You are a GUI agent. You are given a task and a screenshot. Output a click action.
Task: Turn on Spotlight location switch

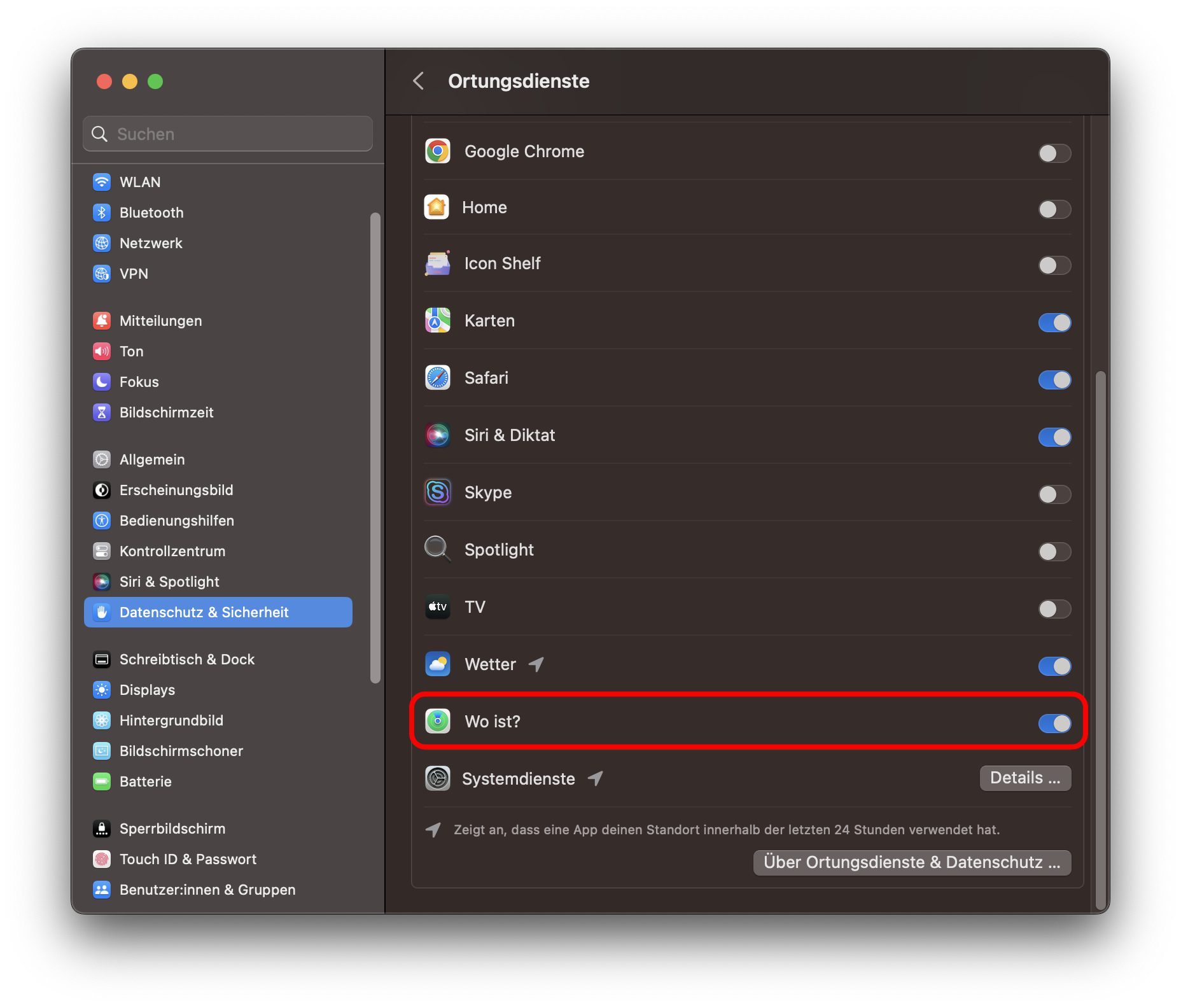[x=1054, y=551]
